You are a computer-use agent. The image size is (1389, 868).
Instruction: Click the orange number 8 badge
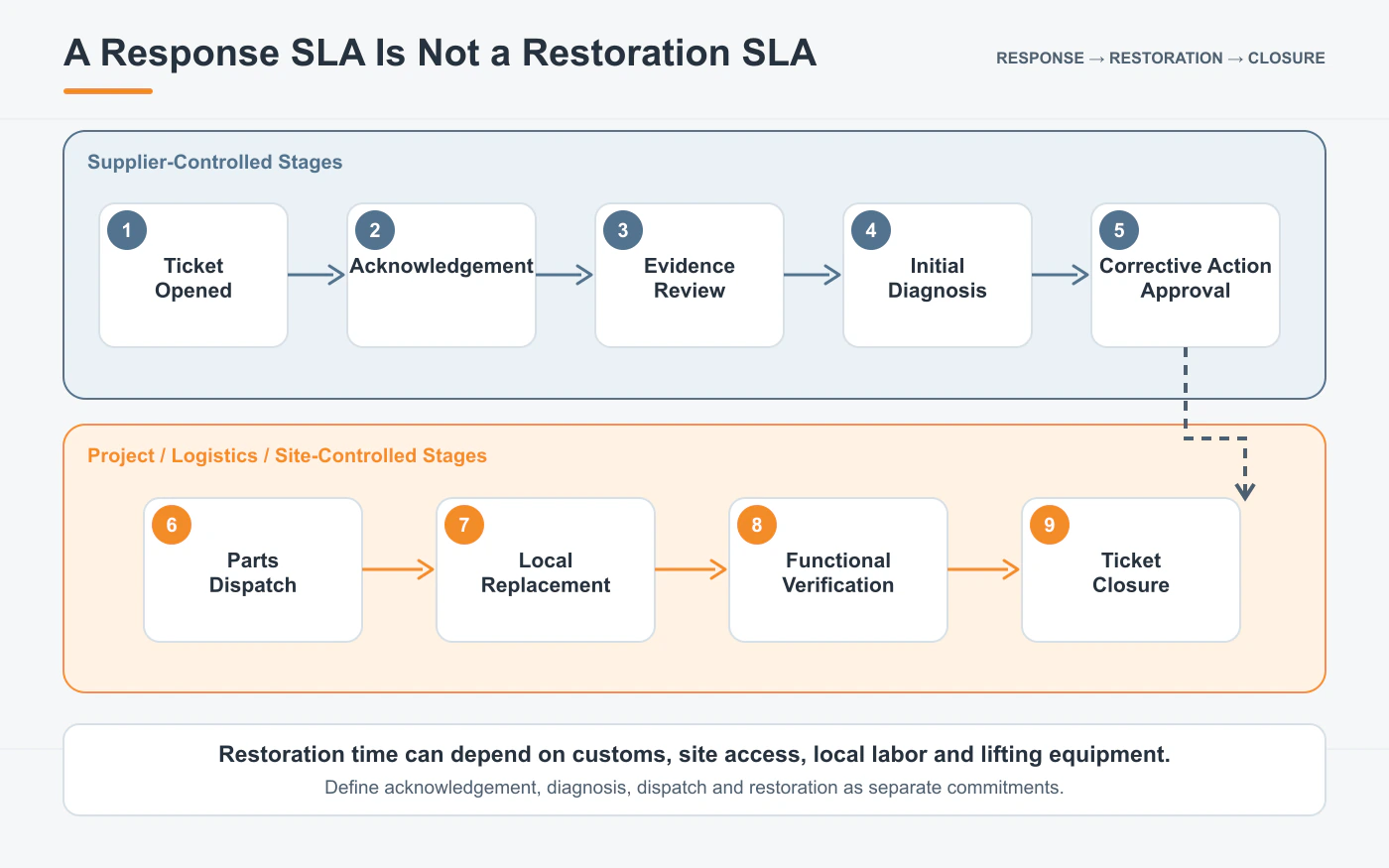[757, 525]
